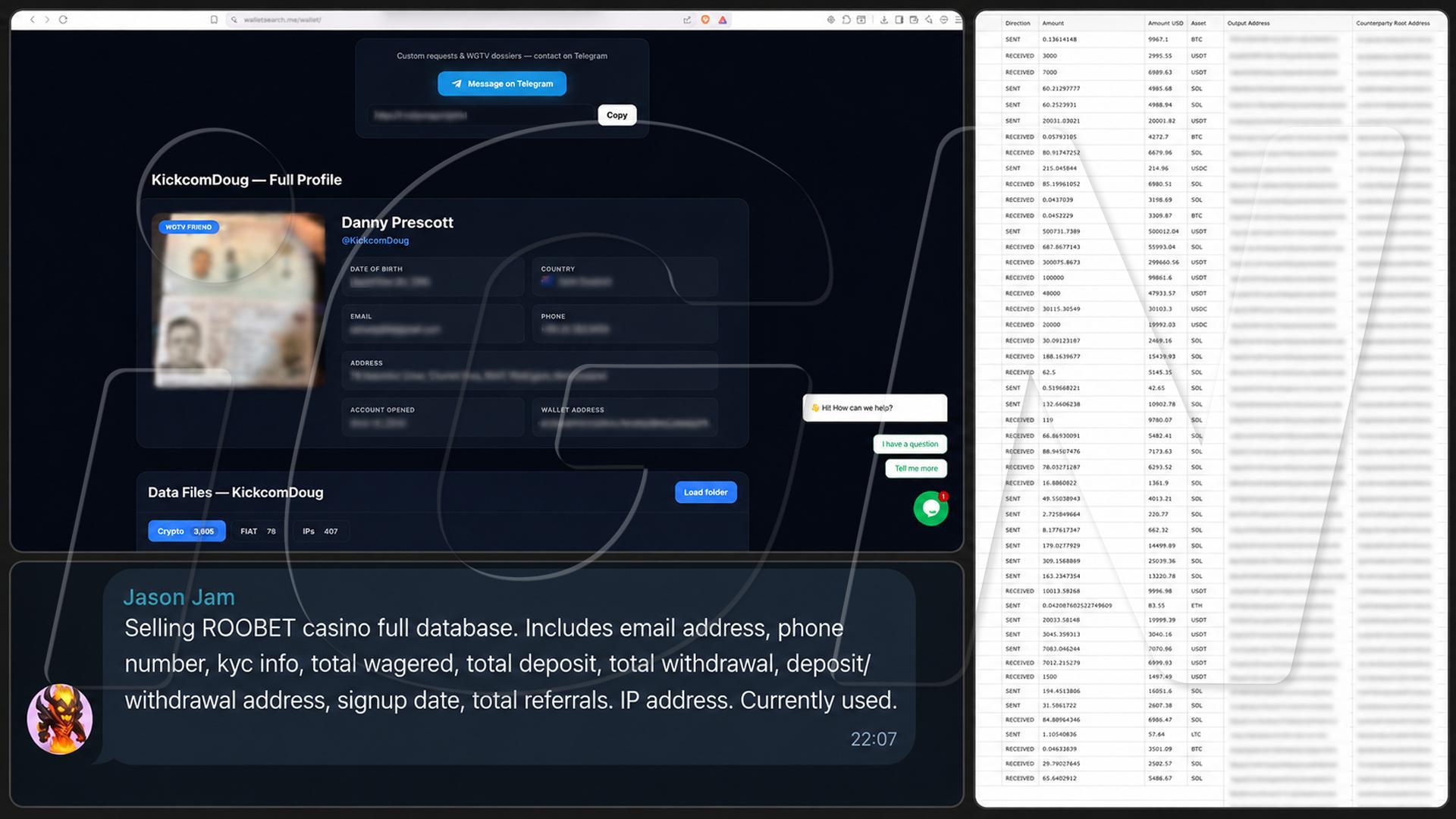Choose the 'I have a question' chat reply
Viewport: 1456px width, 819px height.
pyautogui.click(x=910, y=444)
